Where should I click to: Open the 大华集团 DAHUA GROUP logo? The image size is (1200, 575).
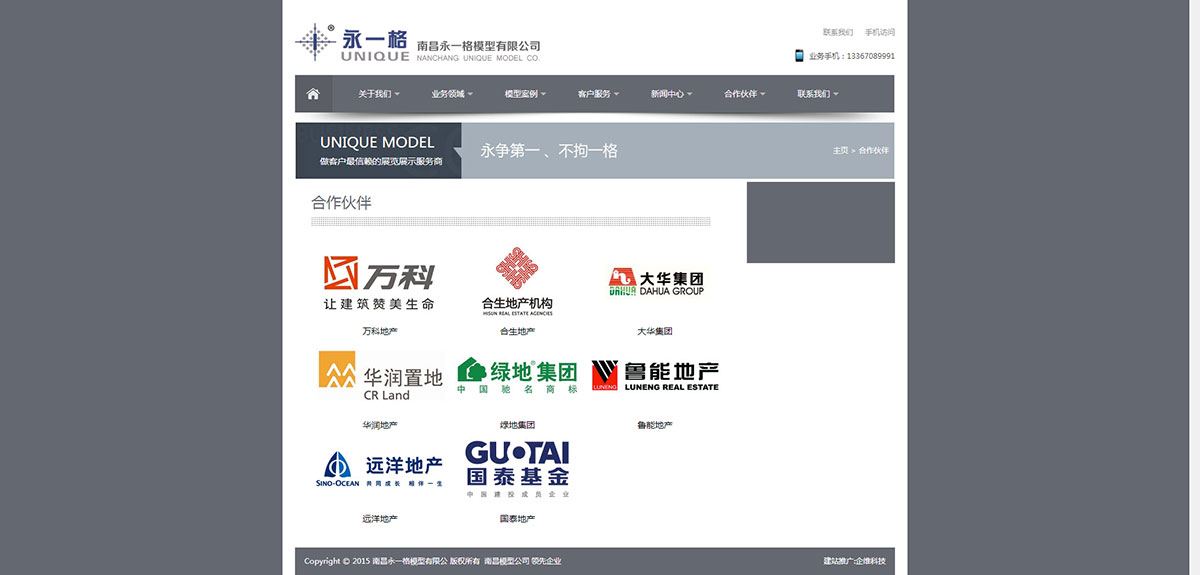656,282
